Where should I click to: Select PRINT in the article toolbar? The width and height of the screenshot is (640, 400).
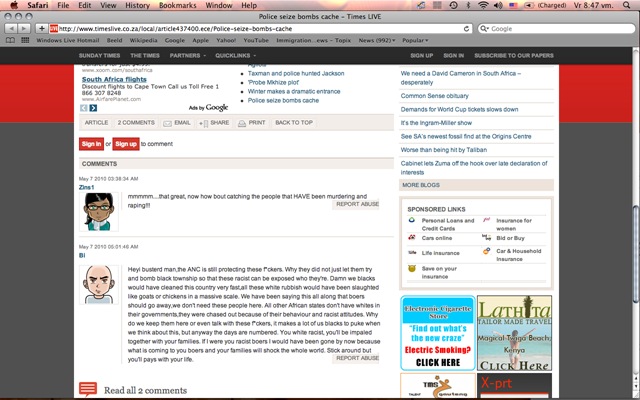tap(251, 123)
